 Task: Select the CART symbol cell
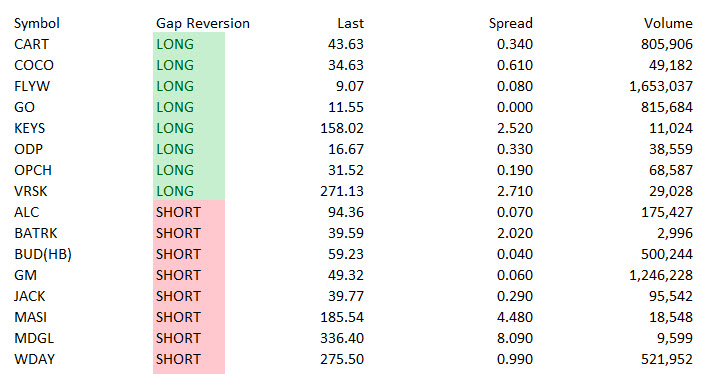point(31,44)
